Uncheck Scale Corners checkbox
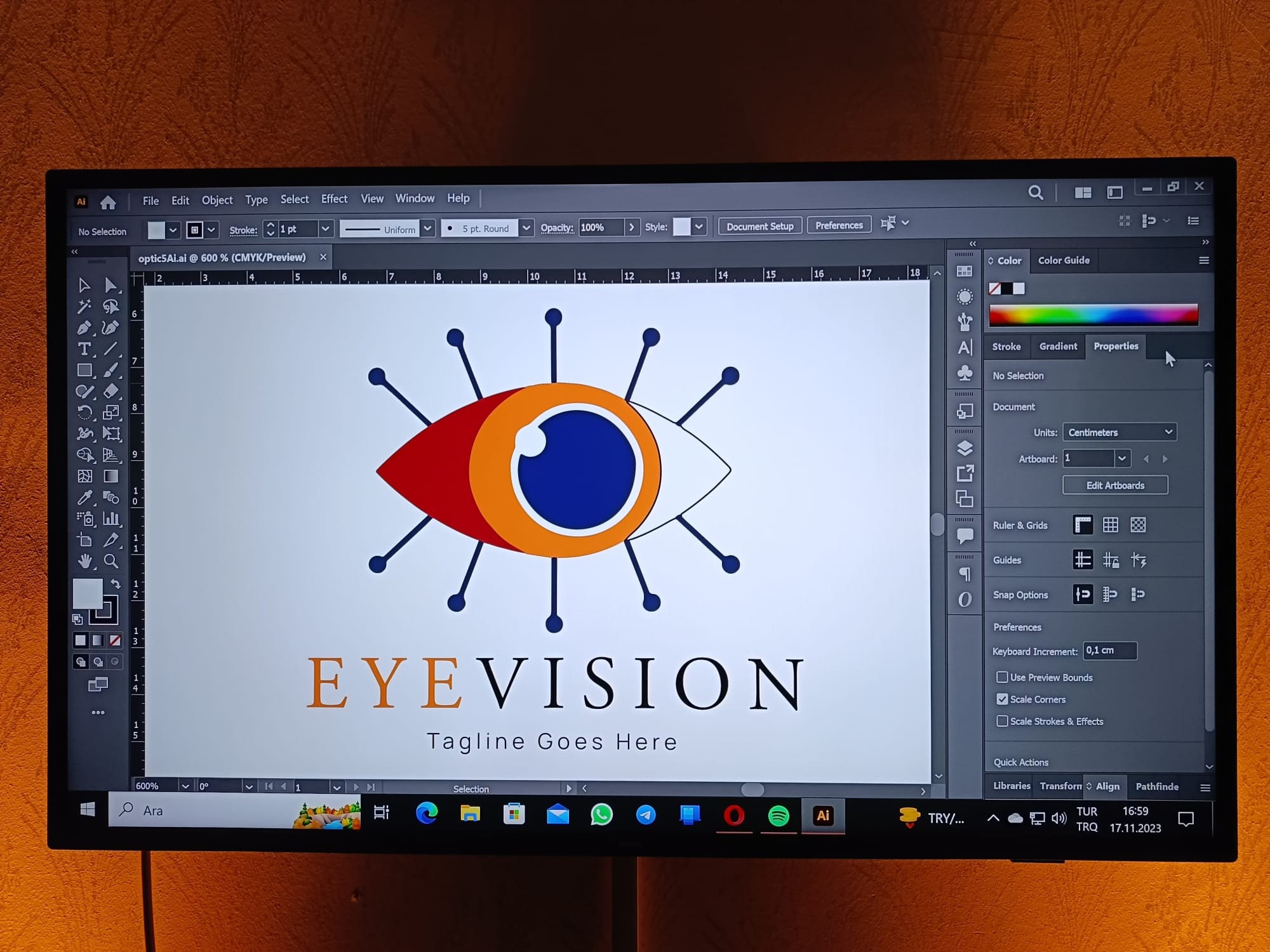The width and height of the screenshot is (1270, 952). click(1002, 699)
